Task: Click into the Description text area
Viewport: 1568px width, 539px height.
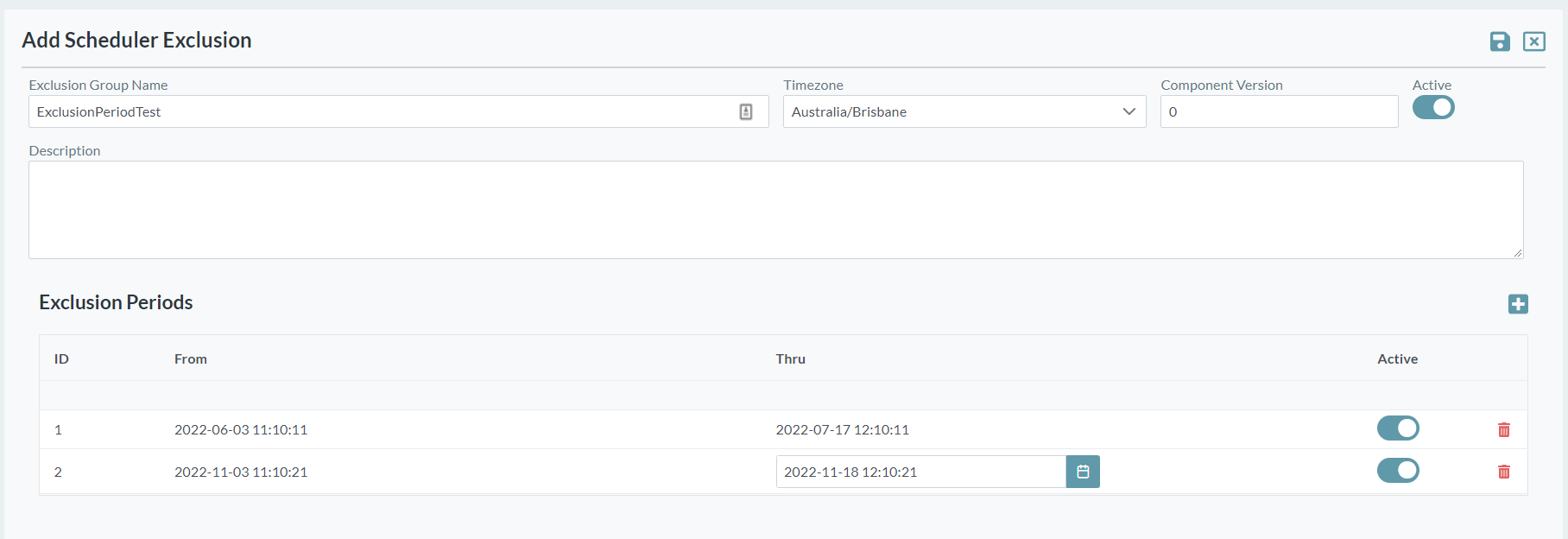Action: click(775, 210)
